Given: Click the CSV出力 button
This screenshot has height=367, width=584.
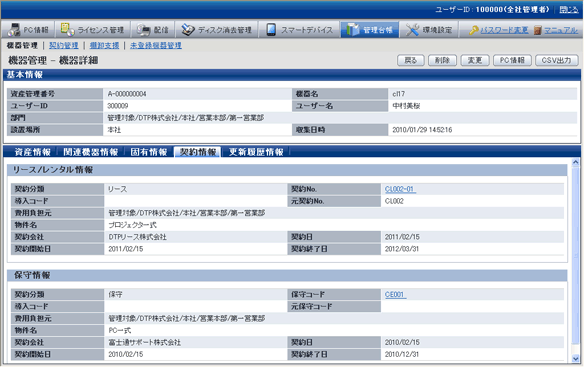Looking at the screenshot, I should tap(556, 60).
